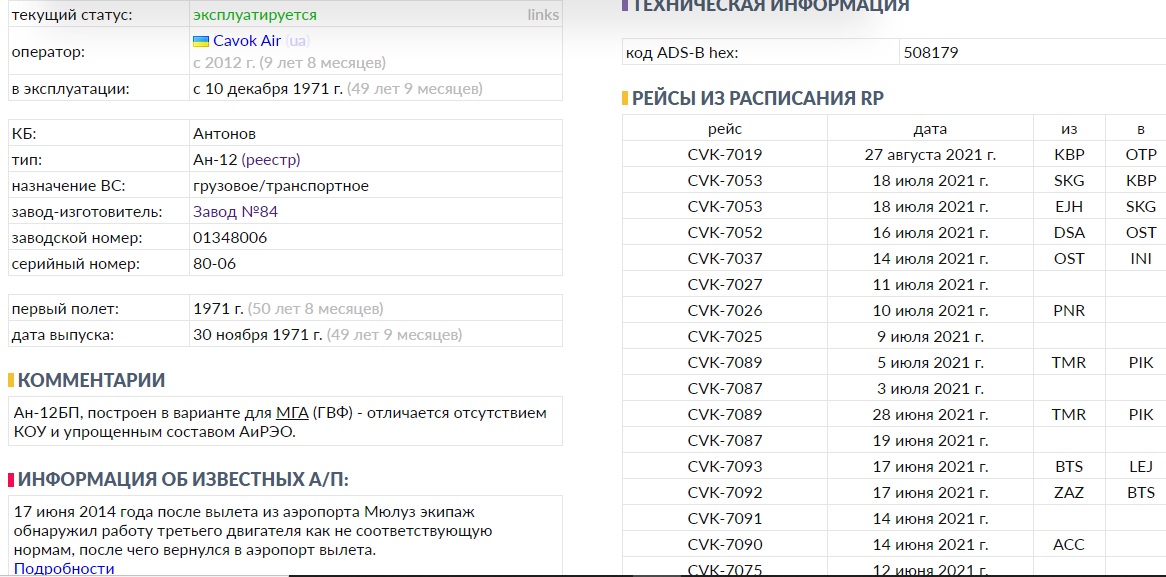Open the Подробности incident details link

click(64, 569)
